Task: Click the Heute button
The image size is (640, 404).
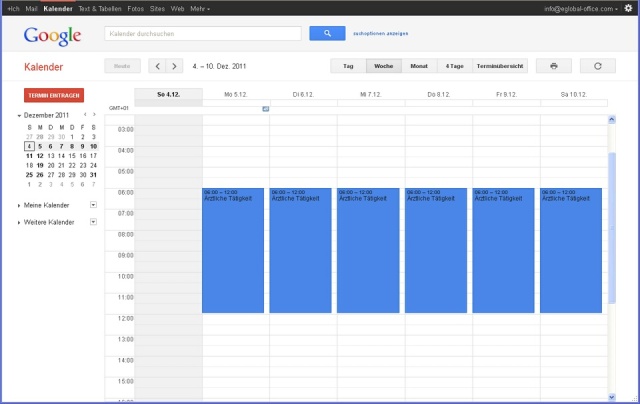Action: point(122,66)
